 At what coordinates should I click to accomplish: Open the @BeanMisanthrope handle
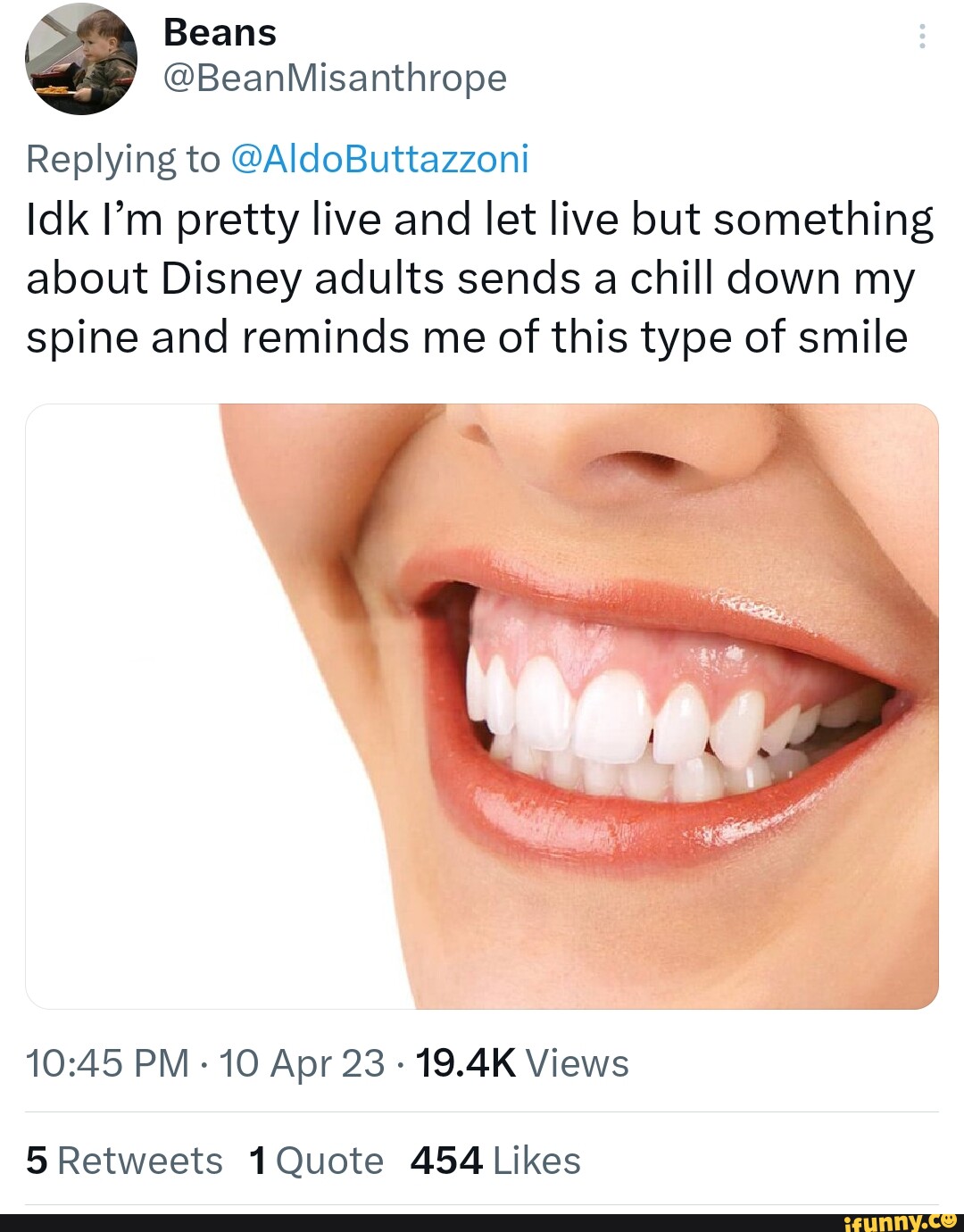click(x=335, y=79)
